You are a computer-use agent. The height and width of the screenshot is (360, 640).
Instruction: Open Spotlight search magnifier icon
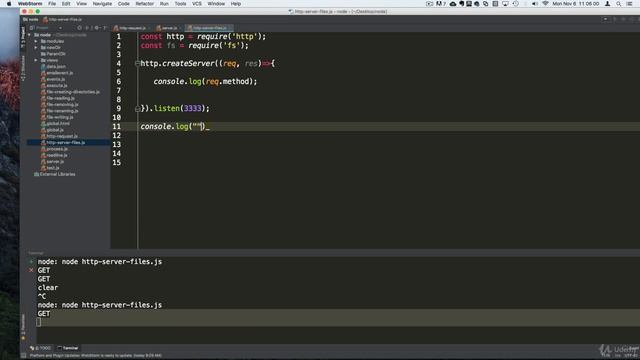(619, 4)
